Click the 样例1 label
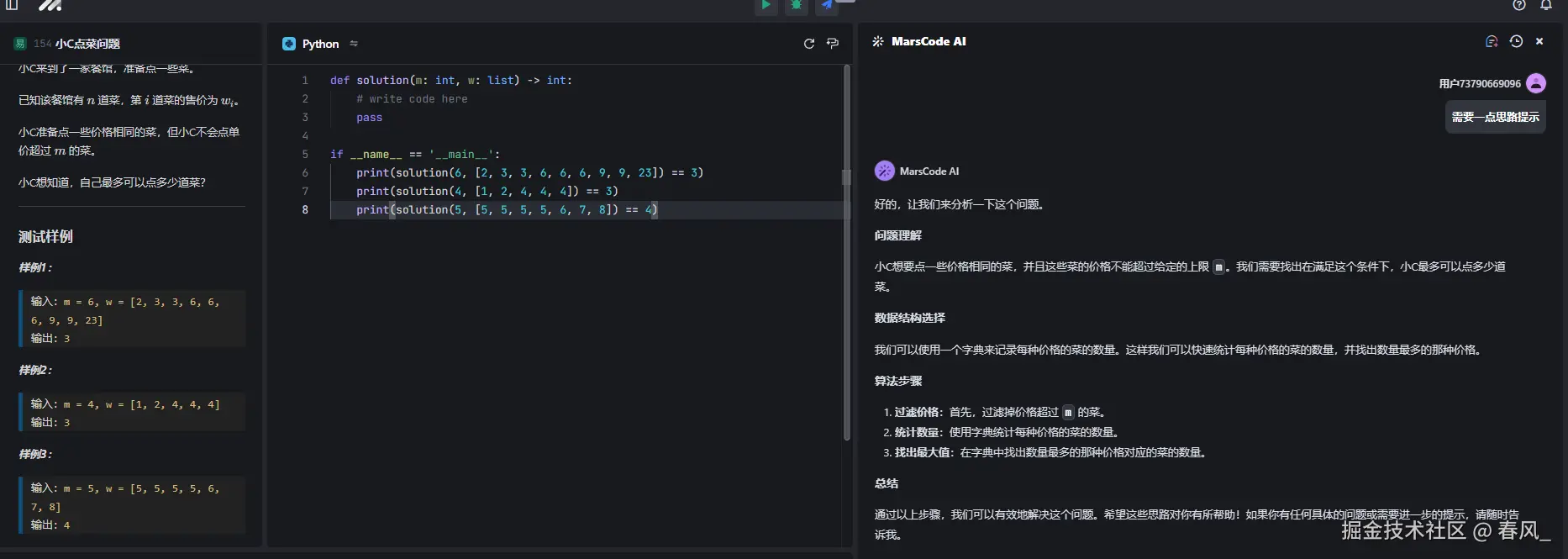The width and height of the screenshot is (1568, 559). click(x=35, y=267)
